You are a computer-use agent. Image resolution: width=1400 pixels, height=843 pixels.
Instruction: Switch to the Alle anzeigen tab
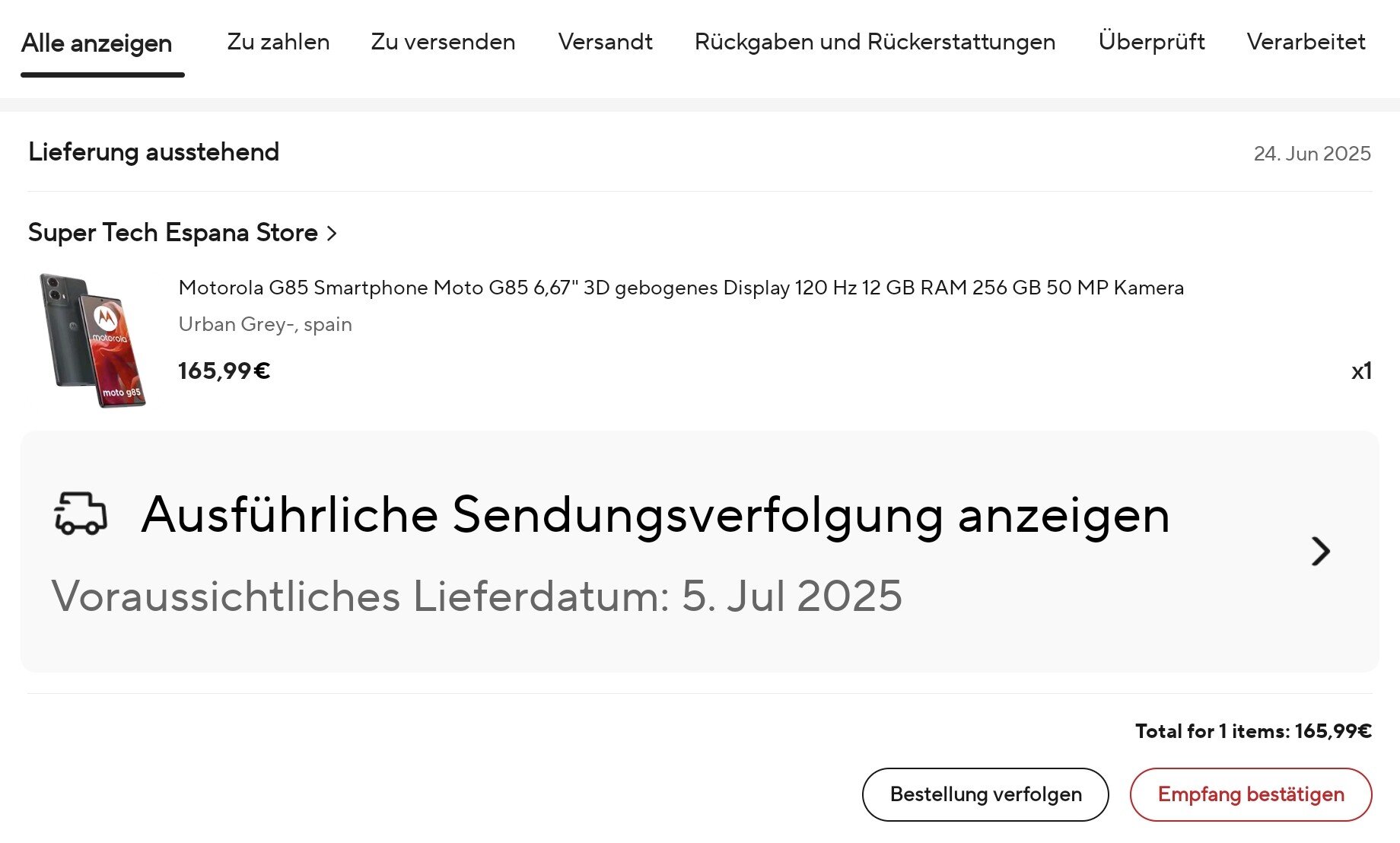tap(97, 43)
